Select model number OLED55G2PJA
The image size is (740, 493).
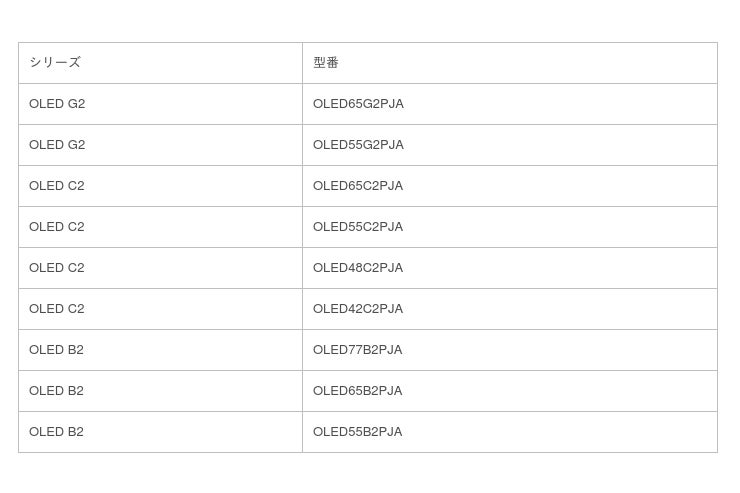[x=358, y=145]
